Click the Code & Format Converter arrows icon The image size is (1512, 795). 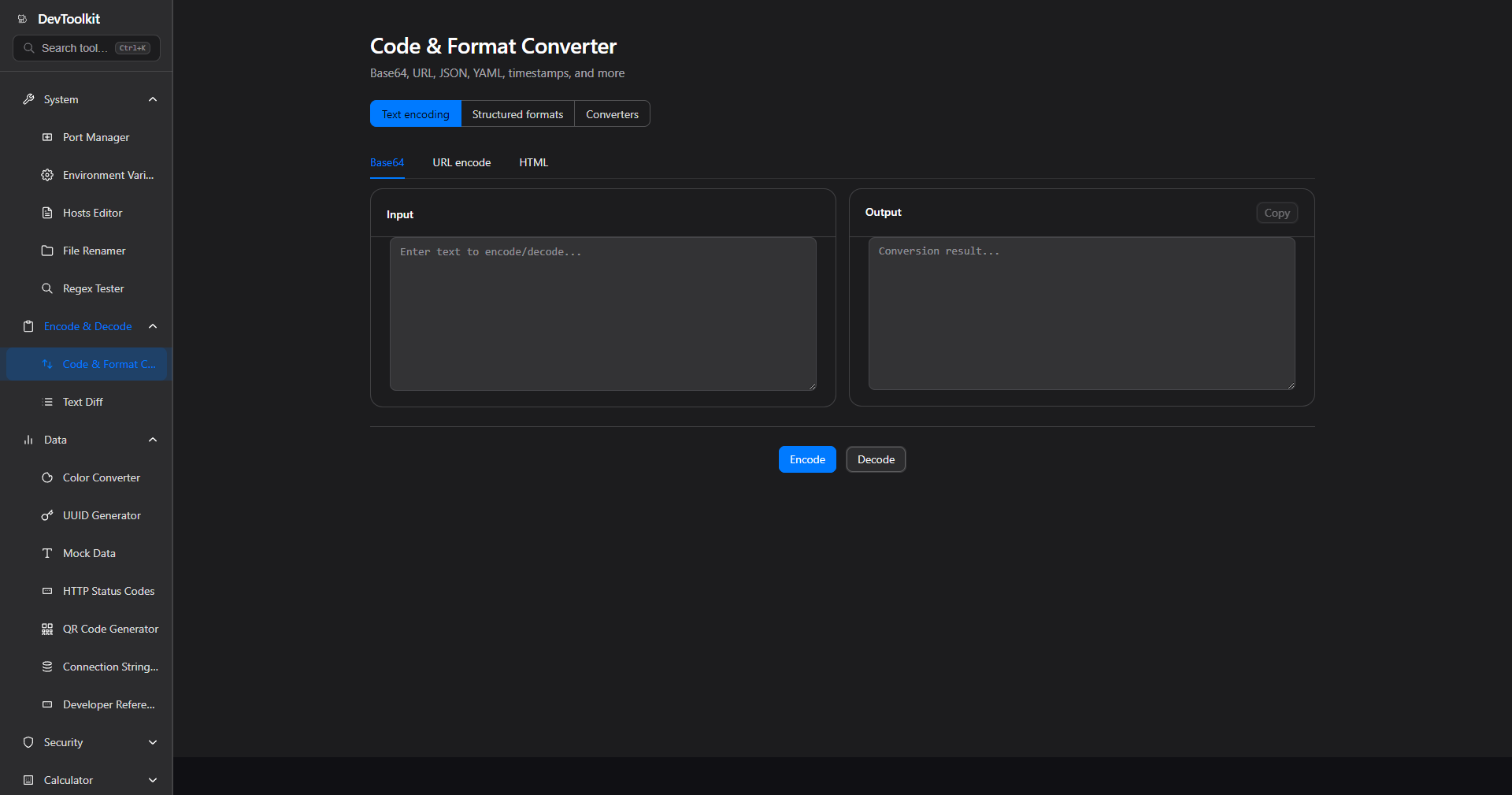pyautogui.click(x=47, y=364)
